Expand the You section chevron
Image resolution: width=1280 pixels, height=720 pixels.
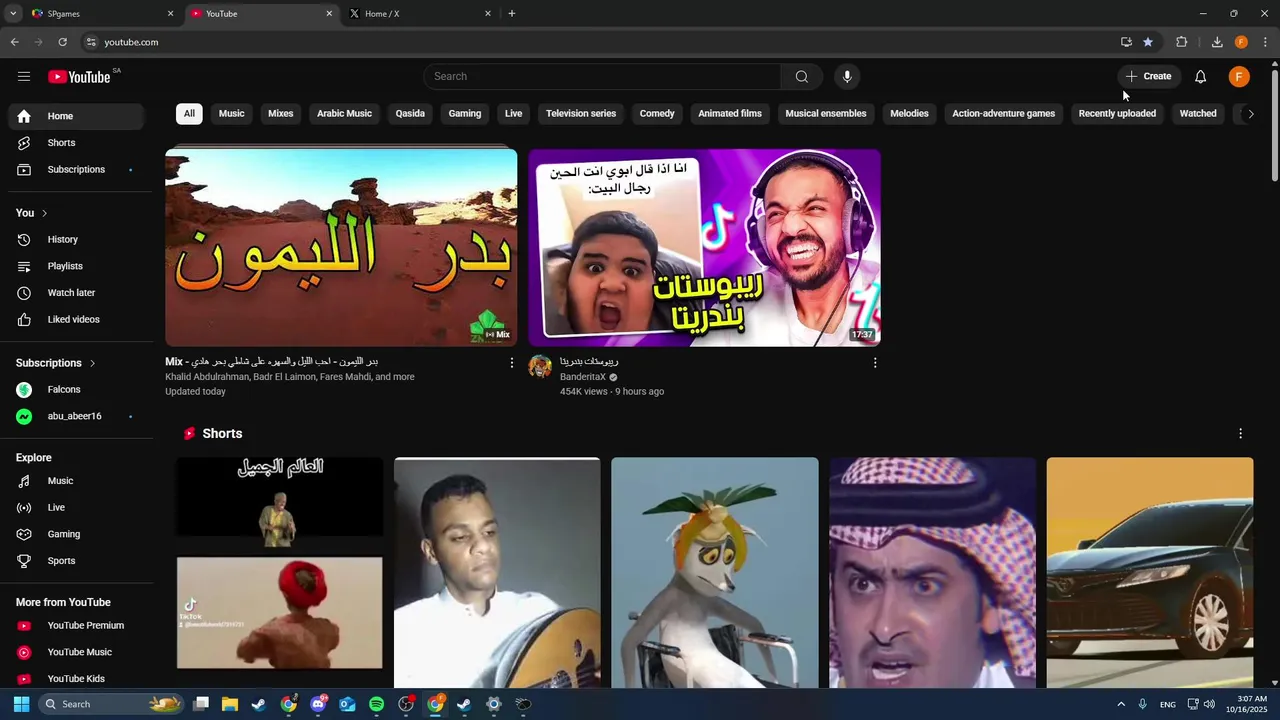[44, 213]
